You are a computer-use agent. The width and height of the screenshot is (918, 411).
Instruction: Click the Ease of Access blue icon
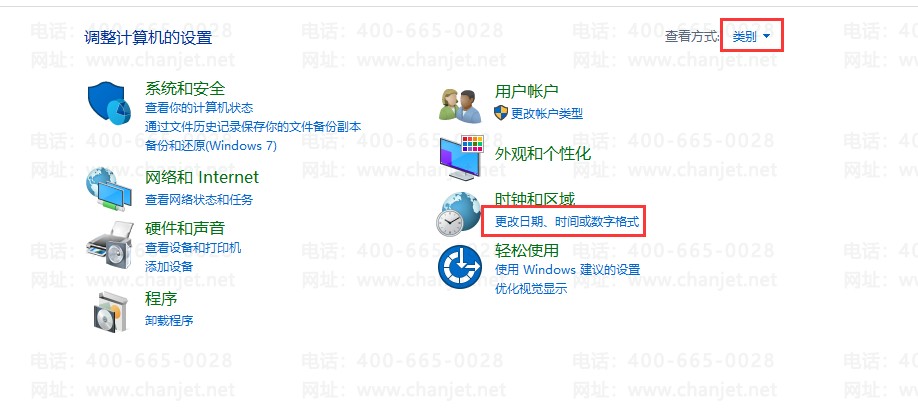coord(460,267)
